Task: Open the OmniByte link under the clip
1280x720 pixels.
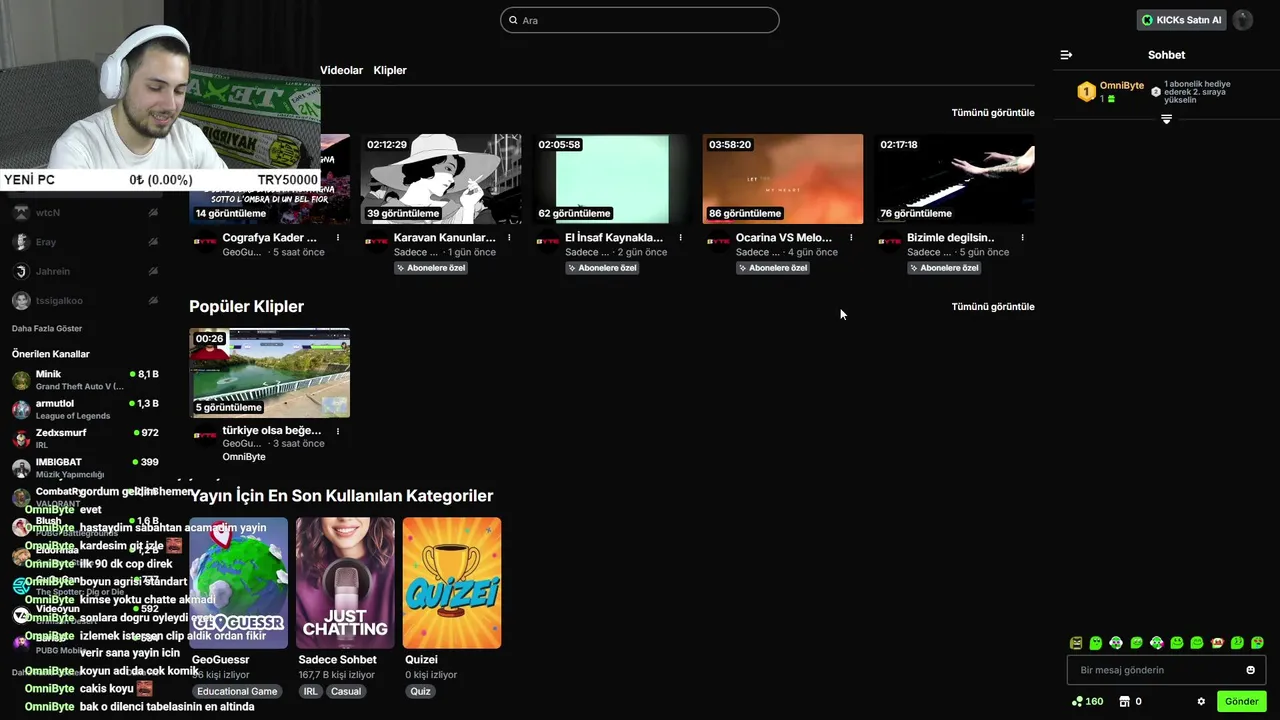Action: pos(244,456)
